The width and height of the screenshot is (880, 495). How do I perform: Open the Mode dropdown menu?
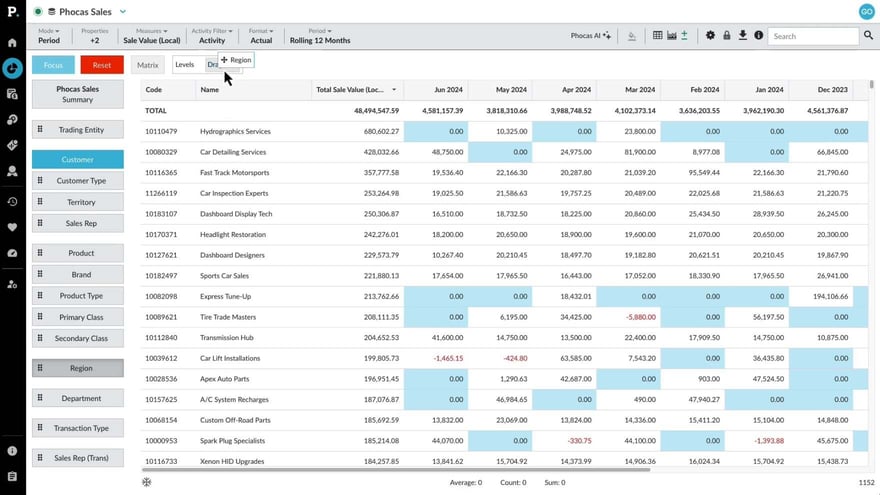[x=49, y=36]
